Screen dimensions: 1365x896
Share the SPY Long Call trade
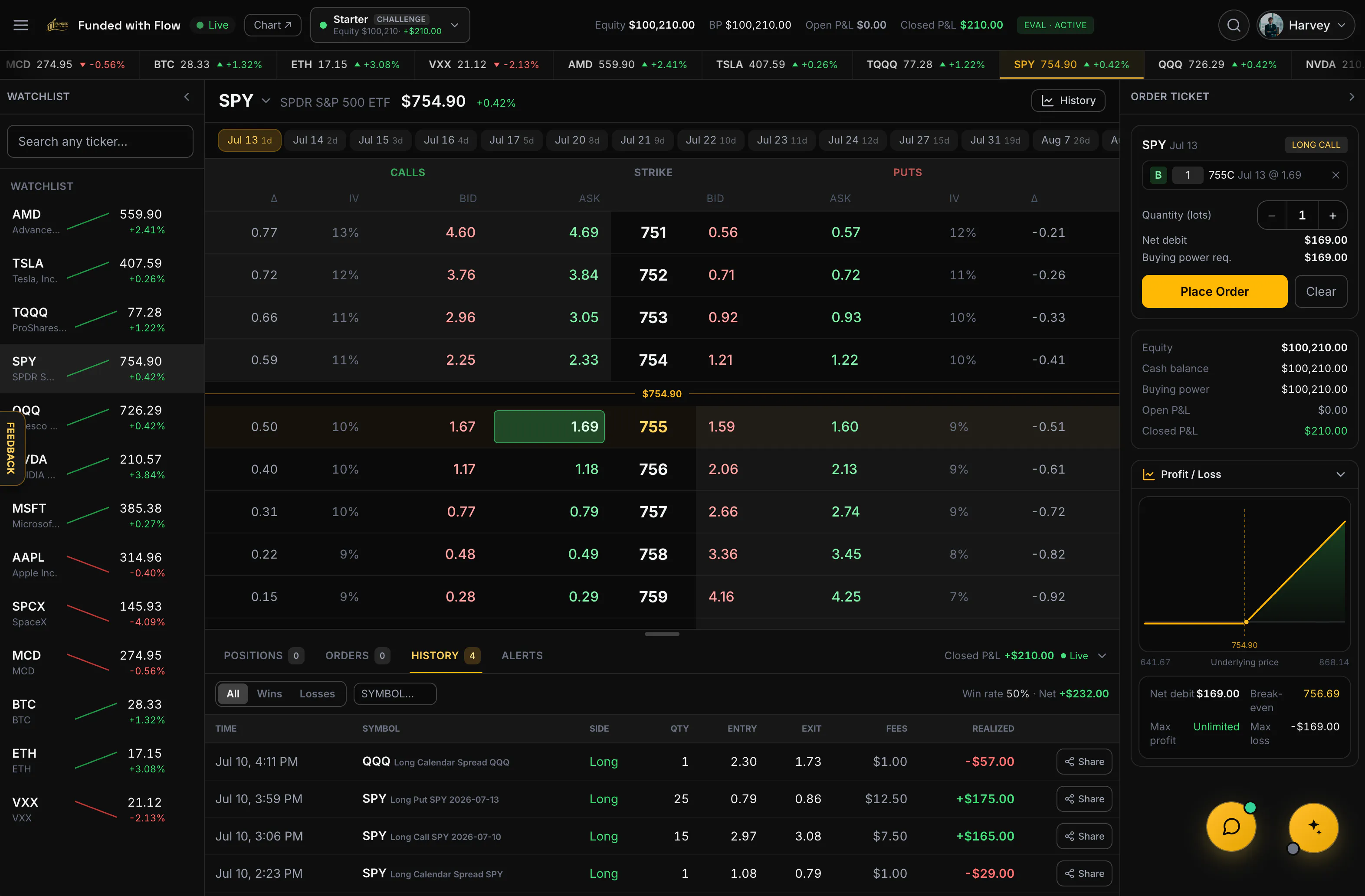coord(1084,837)
